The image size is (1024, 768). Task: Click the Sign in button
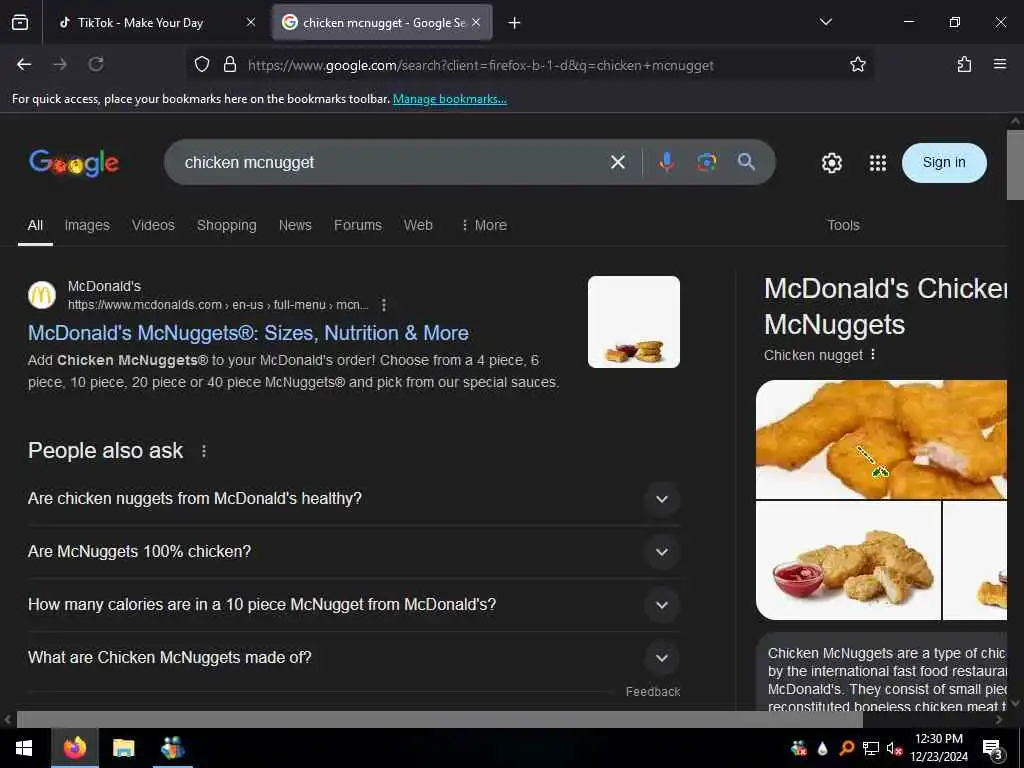944,163
